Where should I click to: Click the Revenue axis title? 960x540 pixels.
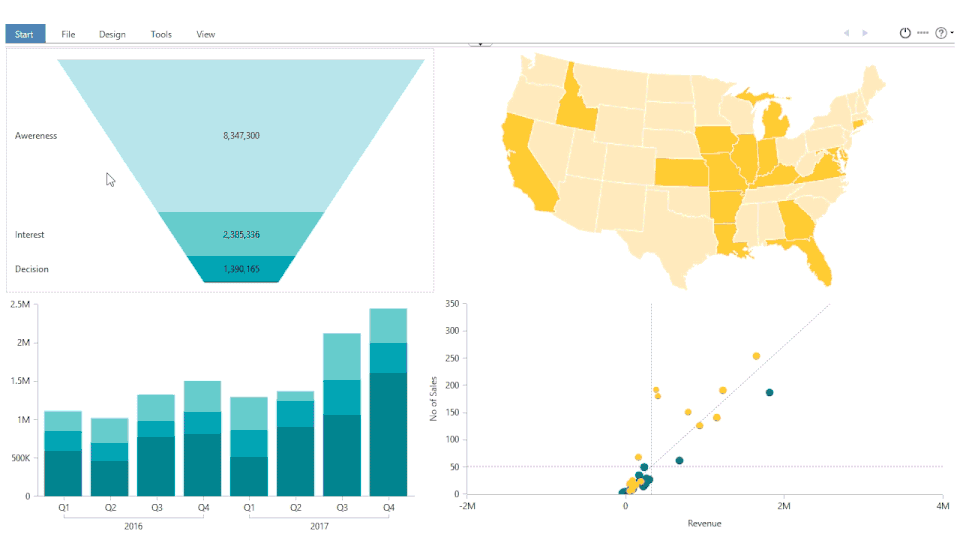[704, 523]
